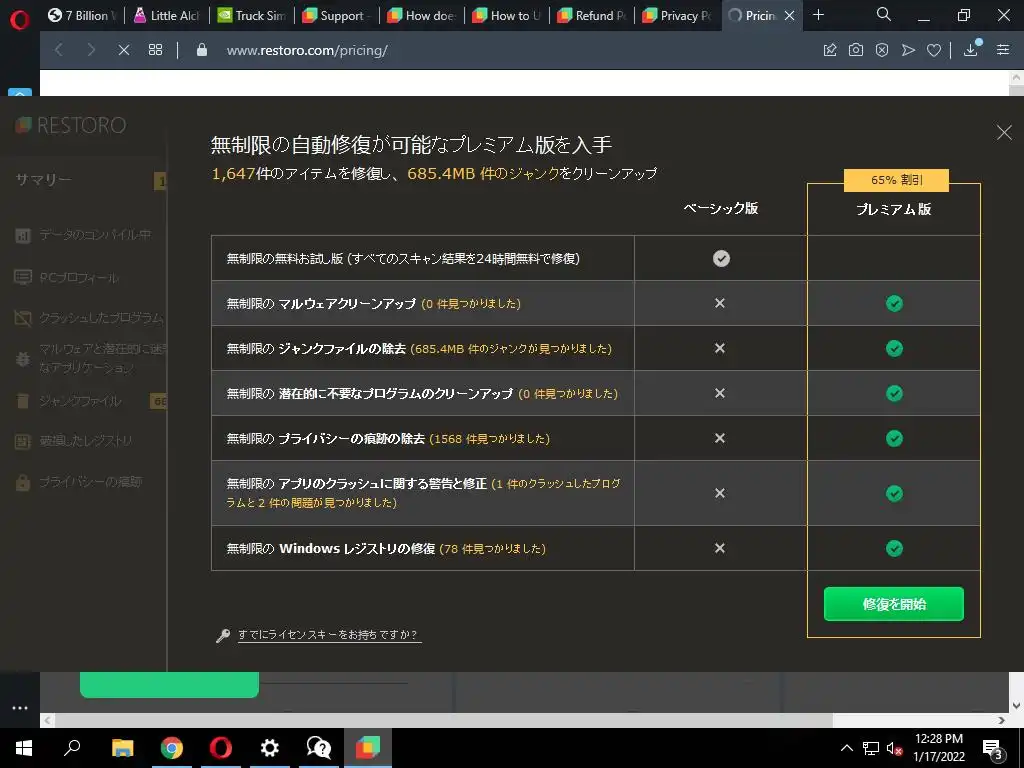Click the horizontal page scrollbar
Viewport: 1024px width, 768px height.
click(x=444, y=720)
